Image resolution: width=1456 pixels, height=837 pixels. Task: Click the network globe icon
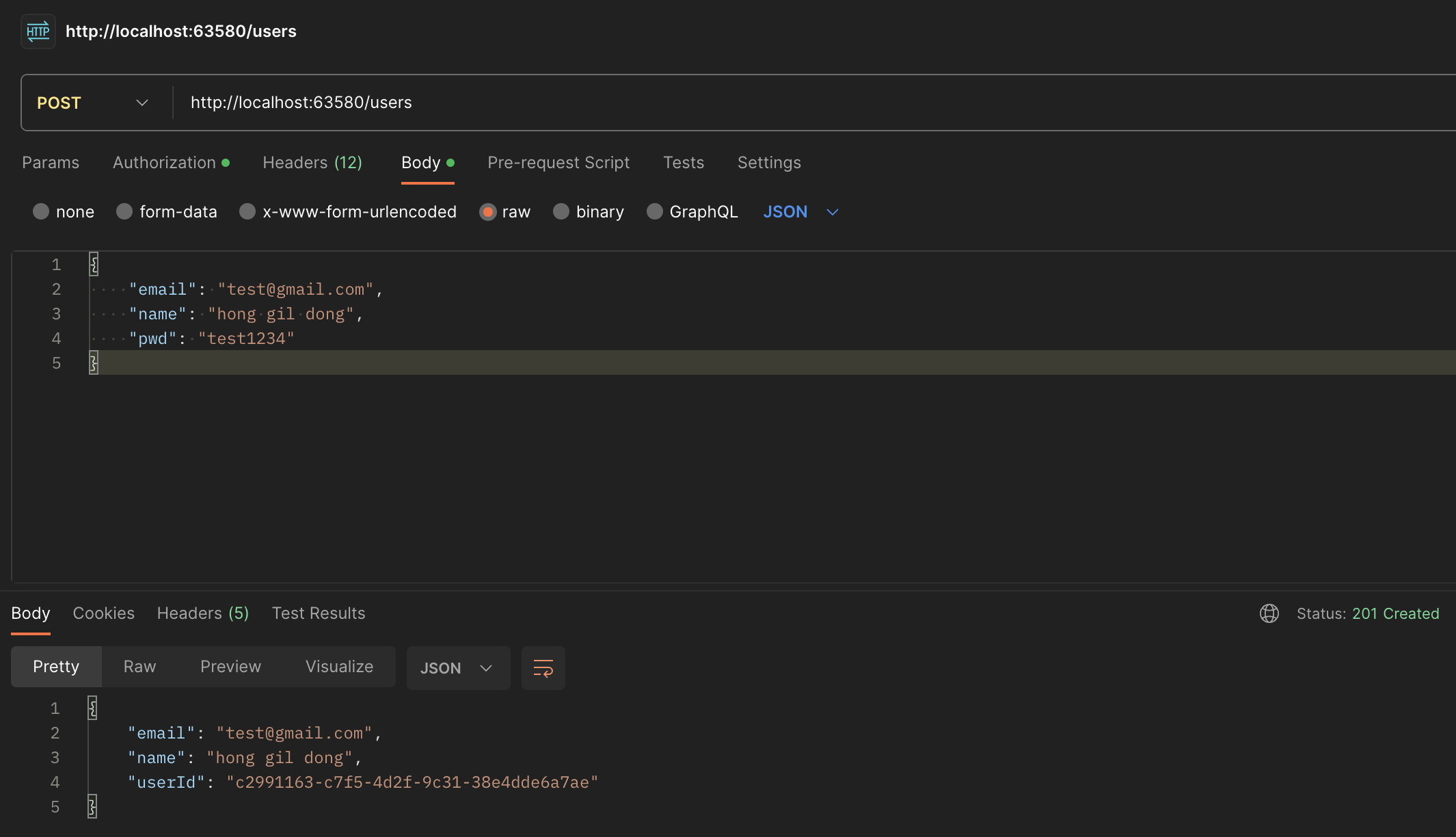click(x=1269, y=613)
